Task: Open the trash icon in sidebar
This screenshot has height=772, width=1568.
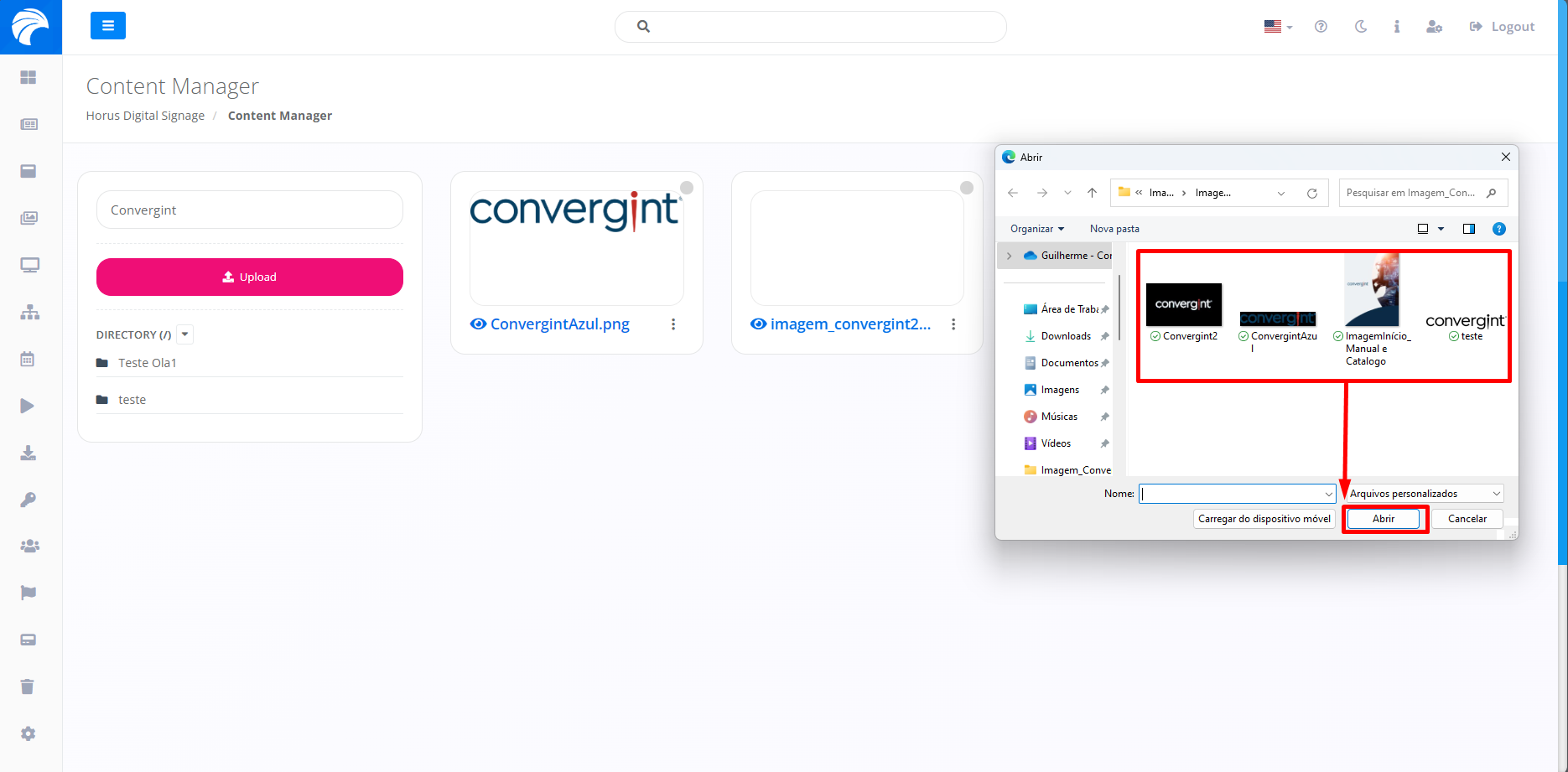Action: [28, 687]
